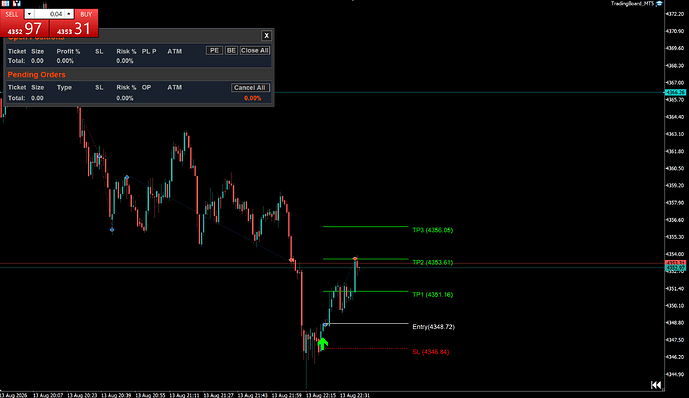
Task: Click the green TP3 level line
Action: [366, 227]
